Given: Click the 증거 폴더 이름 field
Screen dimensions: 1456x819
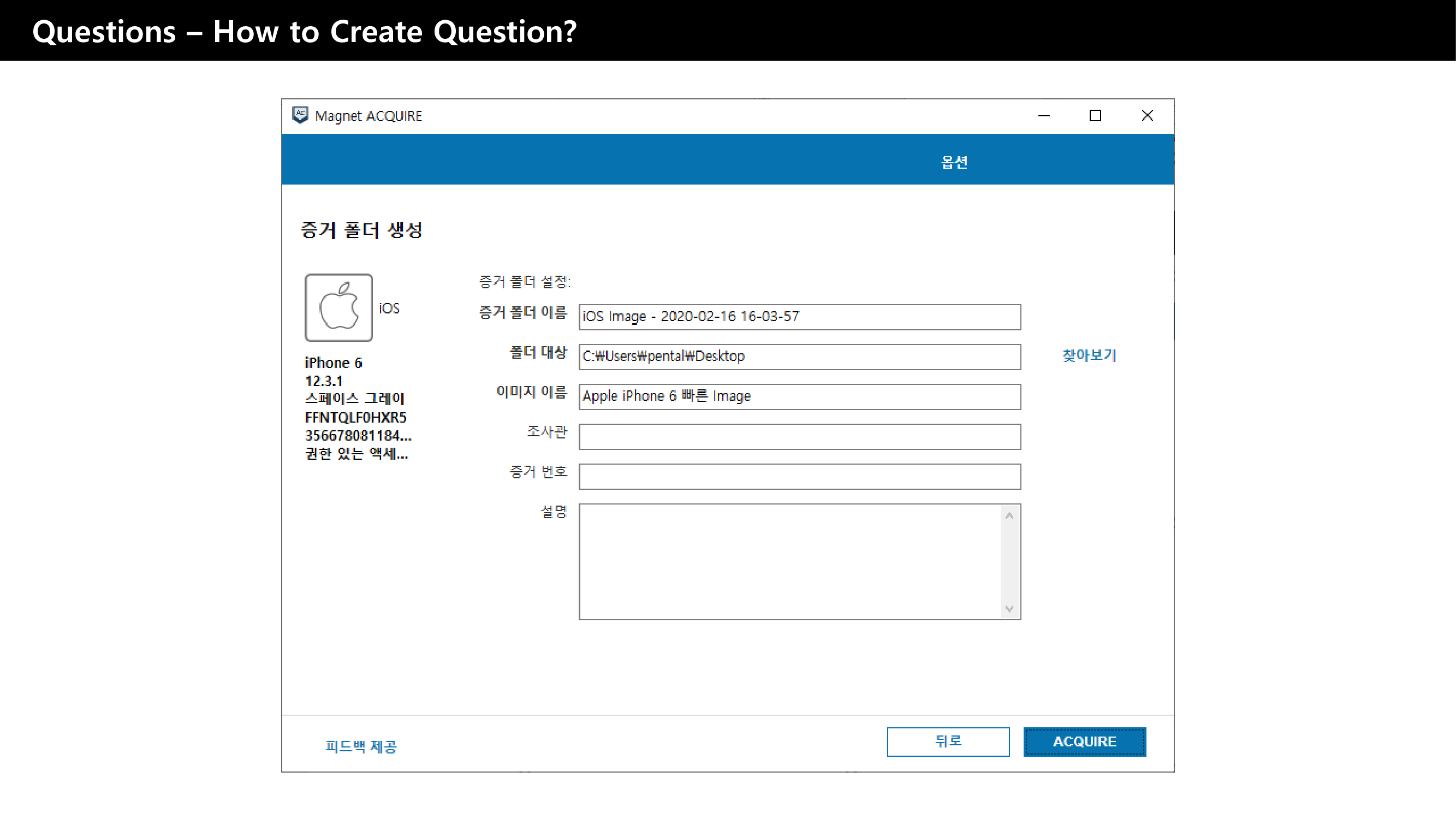Looking at the screenshot, I should (x=799, y=317).
